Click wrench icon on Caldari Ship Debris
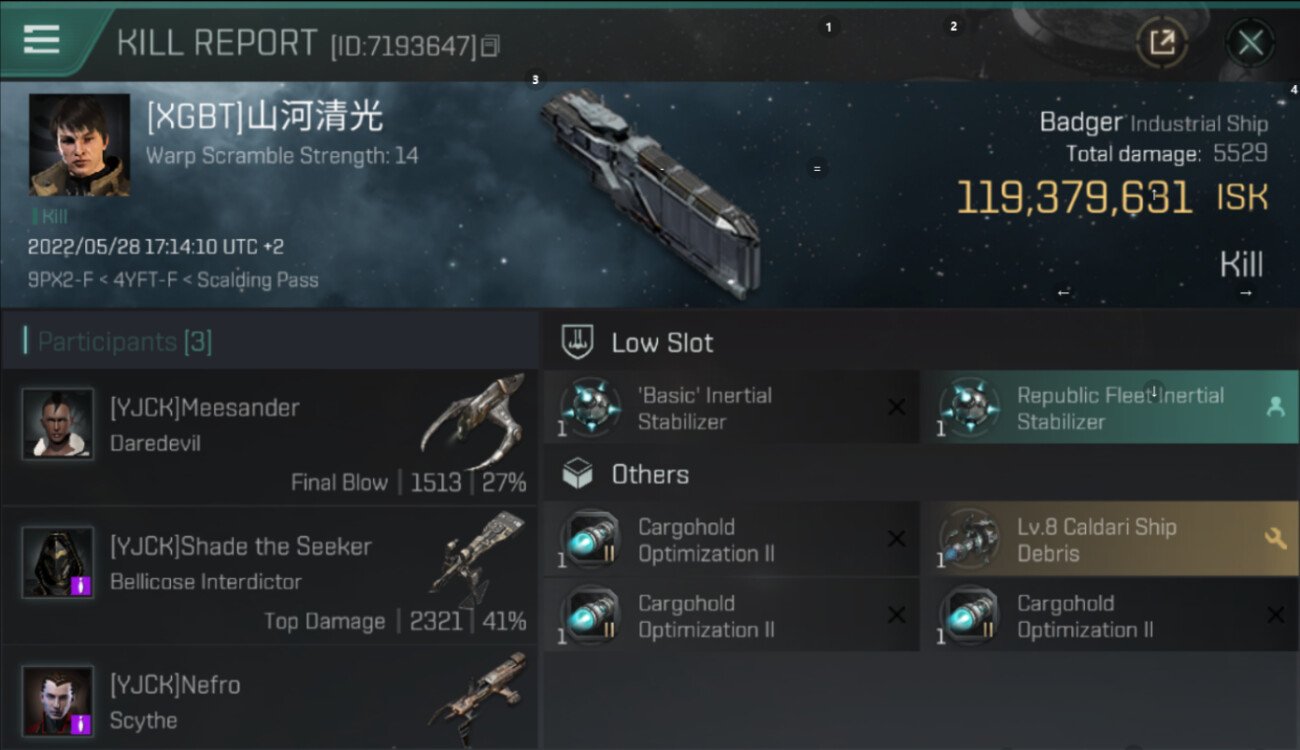Screen dimensions: 1300x750 click(1275, 540)
